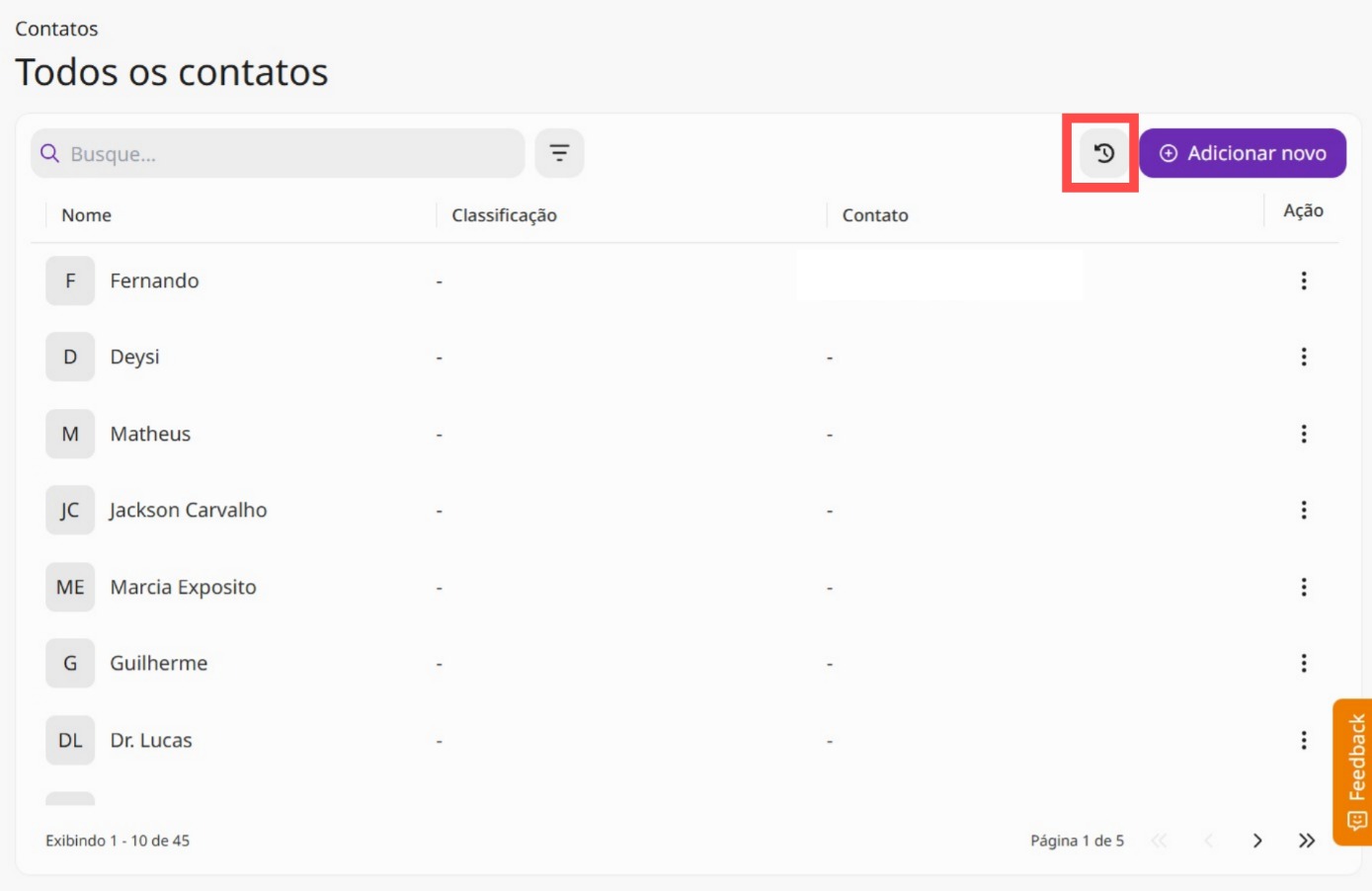1372x891 pixels.
Task: Open actions menu for Matheus
Action: tap(1304, 434)
